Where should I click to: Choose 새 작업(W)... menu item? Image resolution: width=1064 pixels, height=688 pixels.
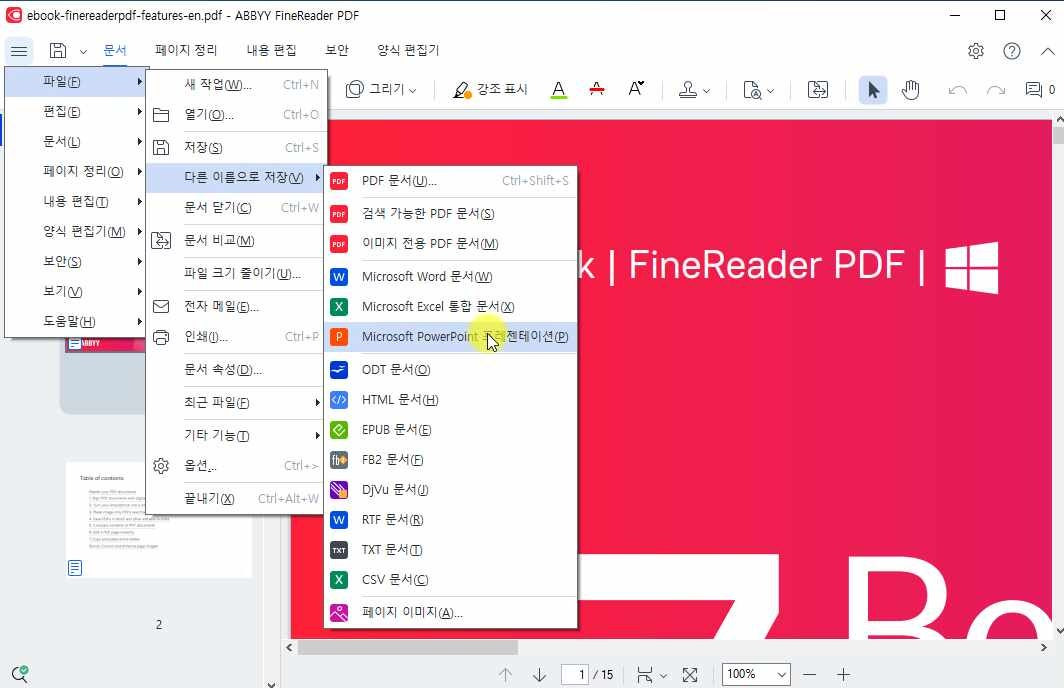click(x=235, y=85)
